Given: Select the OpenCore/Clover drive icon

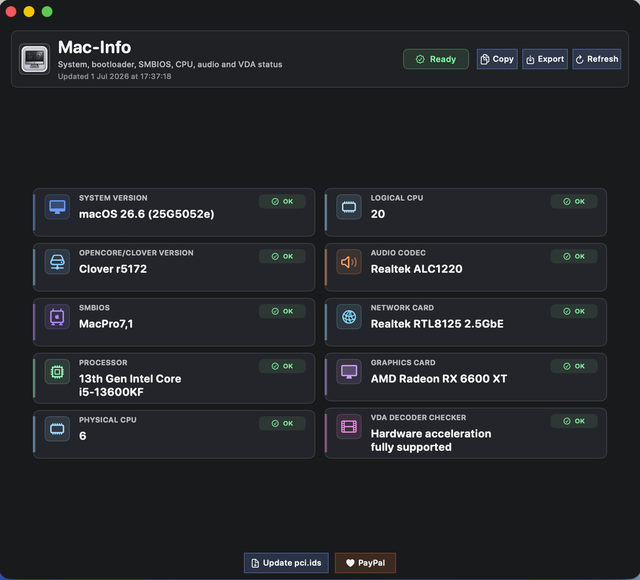Looking at the screenshot, I should point(57,262).
